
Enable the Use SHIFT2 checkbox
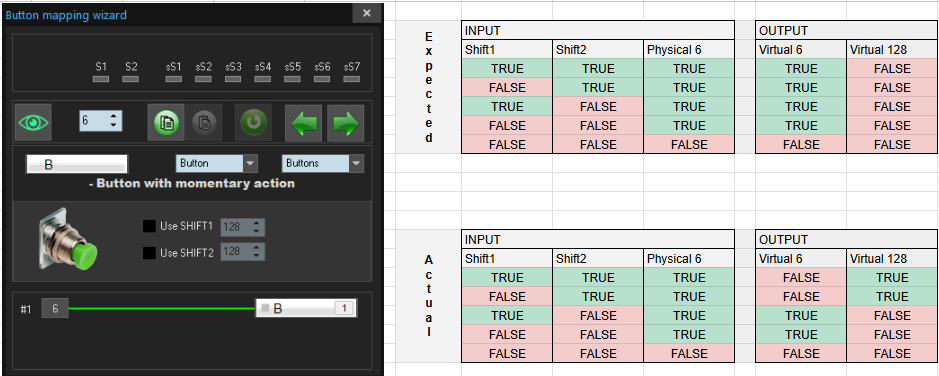pyautogui.click(x=149, y=253)
